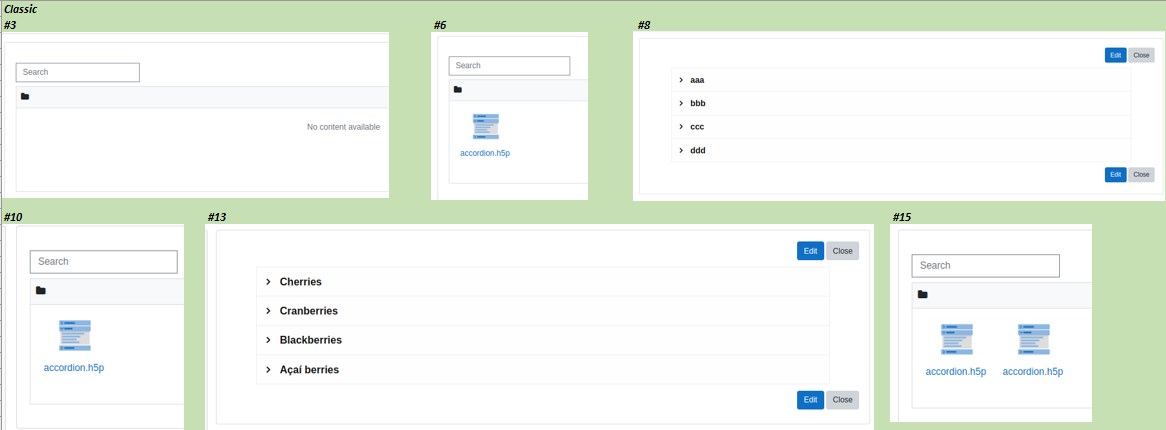
Task: Follow the accordion.h5p link in panel #10
Action: [x=74, y=368]
